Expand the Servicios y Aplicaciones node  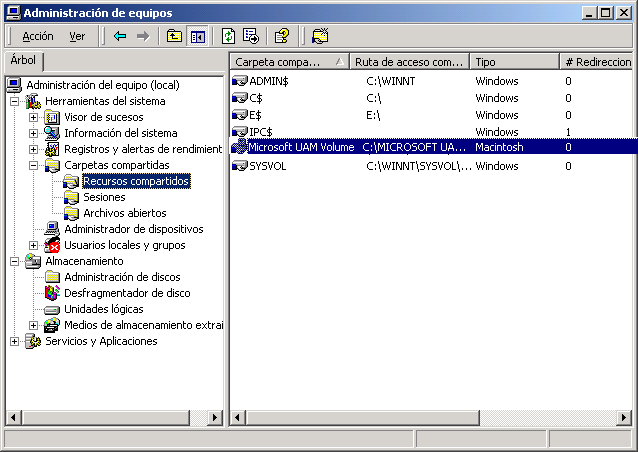15,341
